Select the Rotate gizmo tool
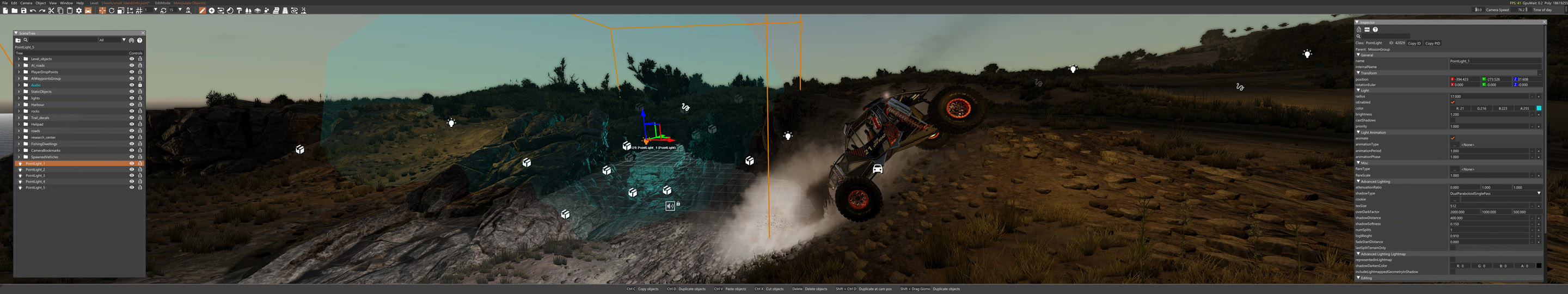 [x=112, y=10]
